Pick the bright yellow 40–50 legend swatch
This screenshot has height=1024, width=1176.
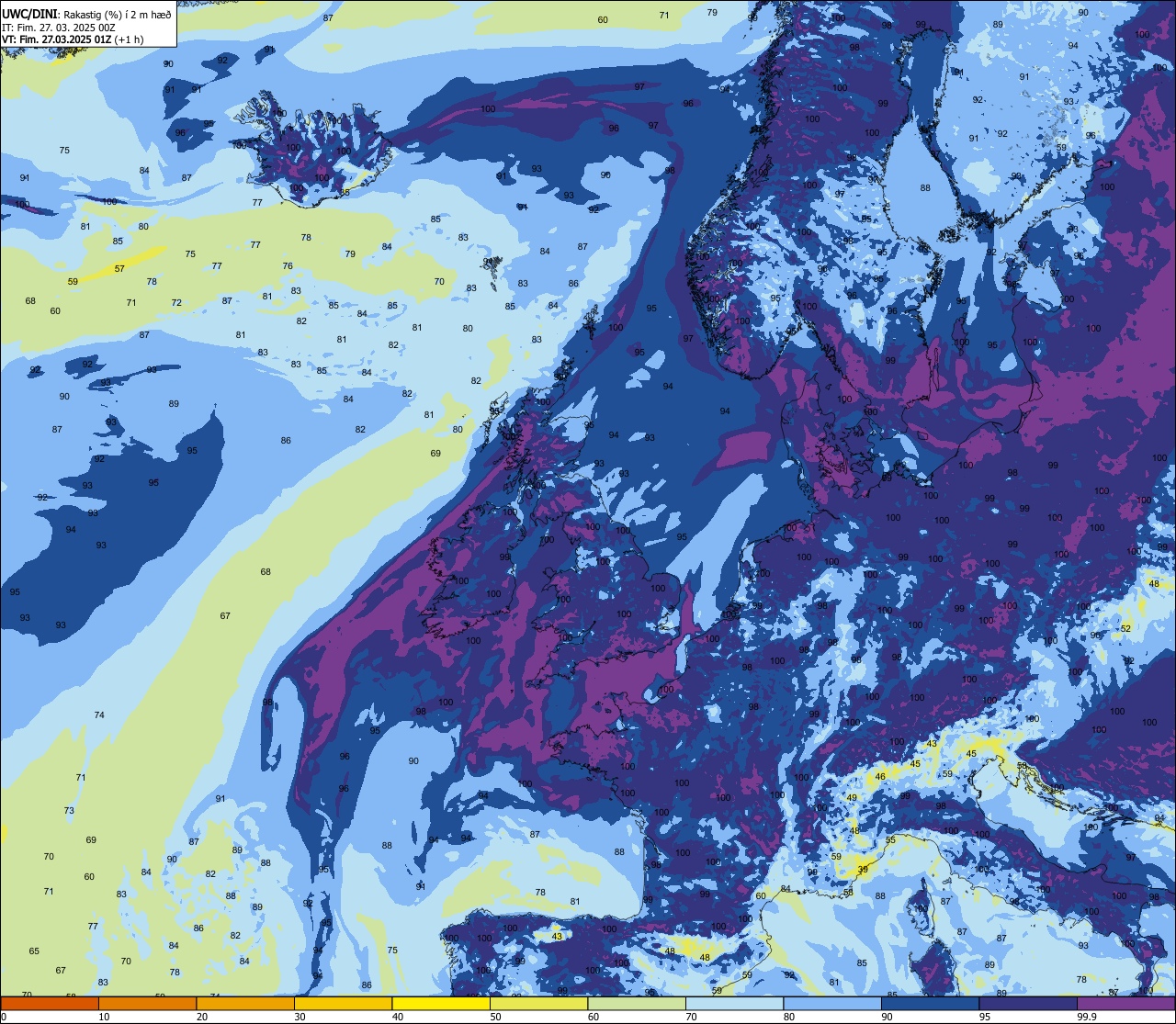[441, 1003]
